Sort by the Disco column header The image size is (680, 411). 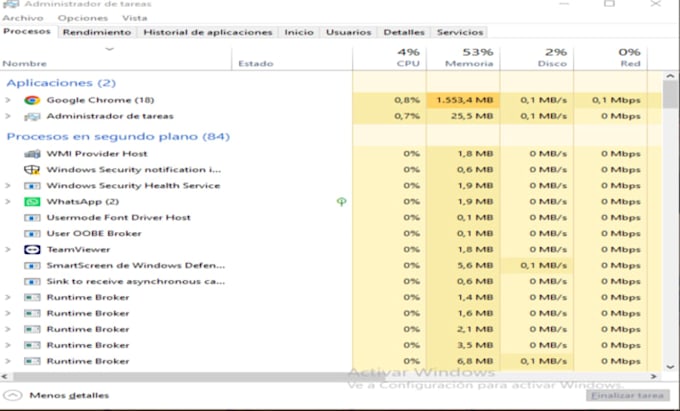point(536,59)
